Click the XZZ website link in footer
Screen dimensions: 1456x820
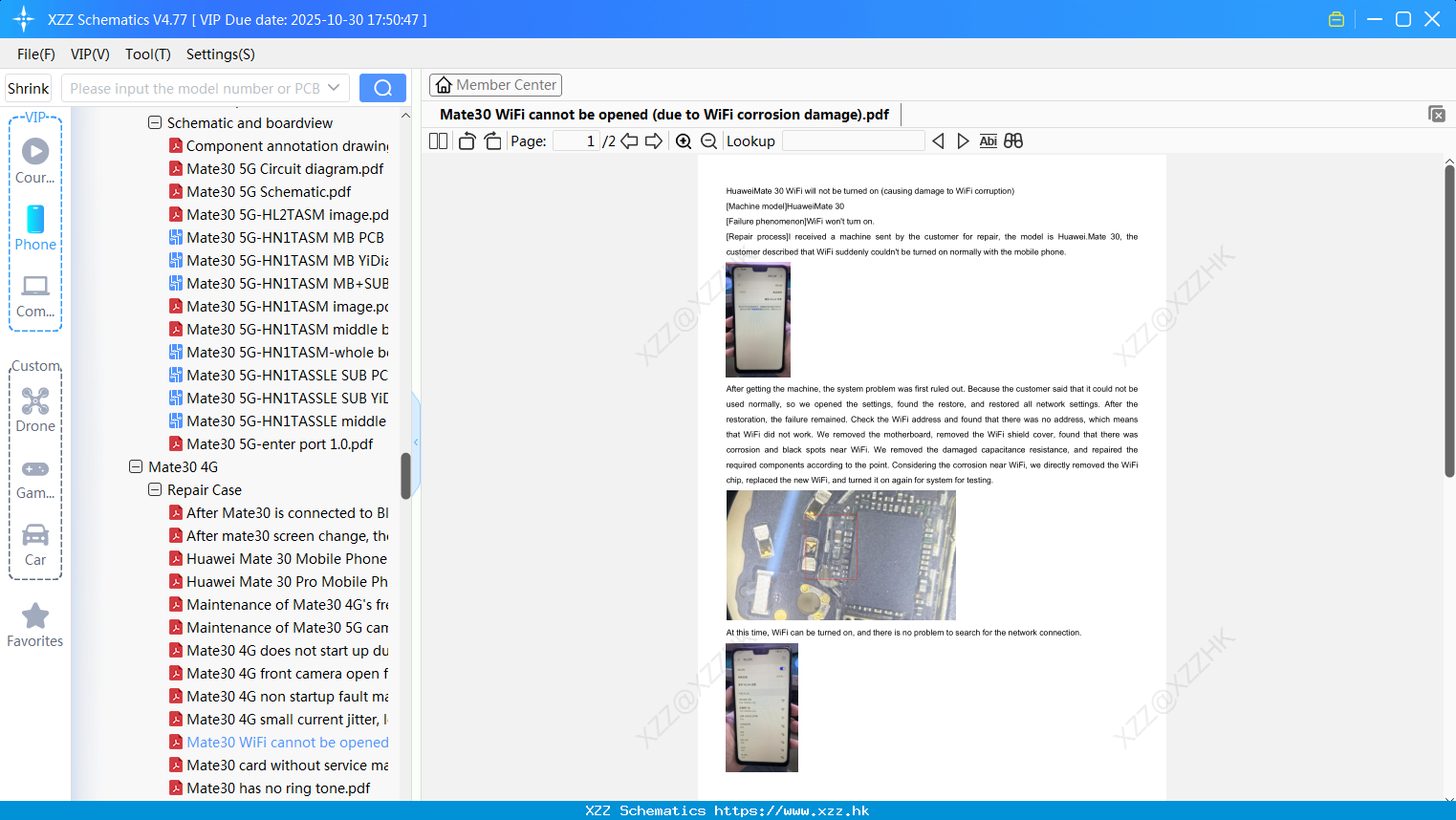792,810
